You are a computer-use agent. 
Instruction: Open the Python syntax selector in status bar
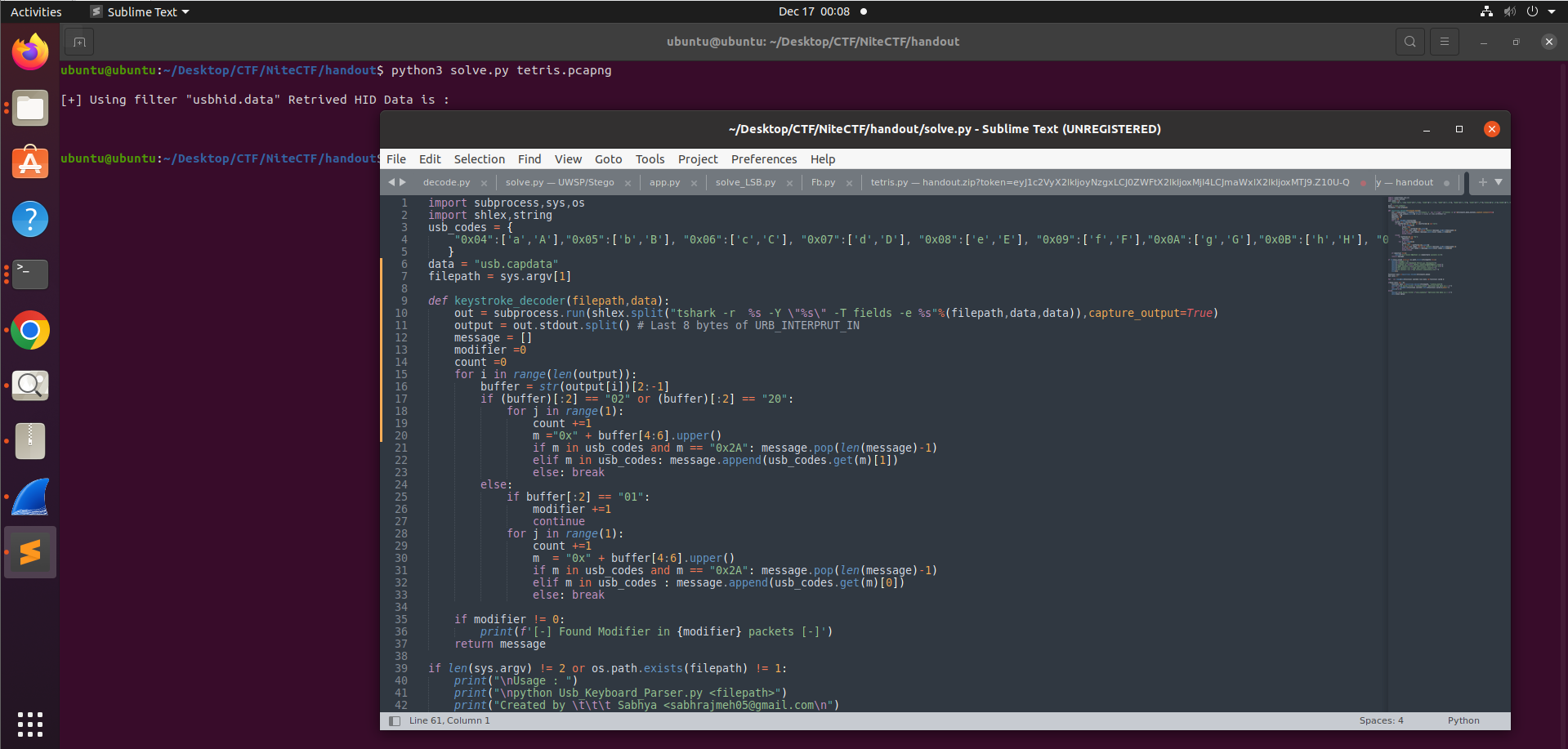1463,720
